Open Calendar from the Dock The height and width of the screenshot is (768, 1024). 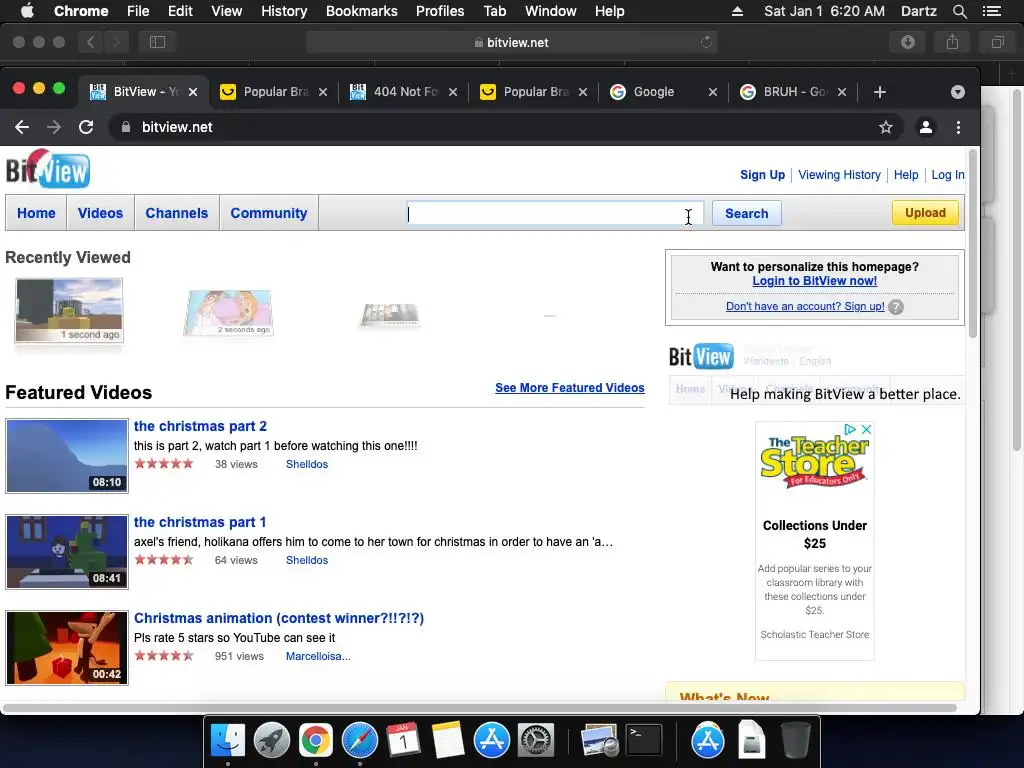tap(404, 741)
